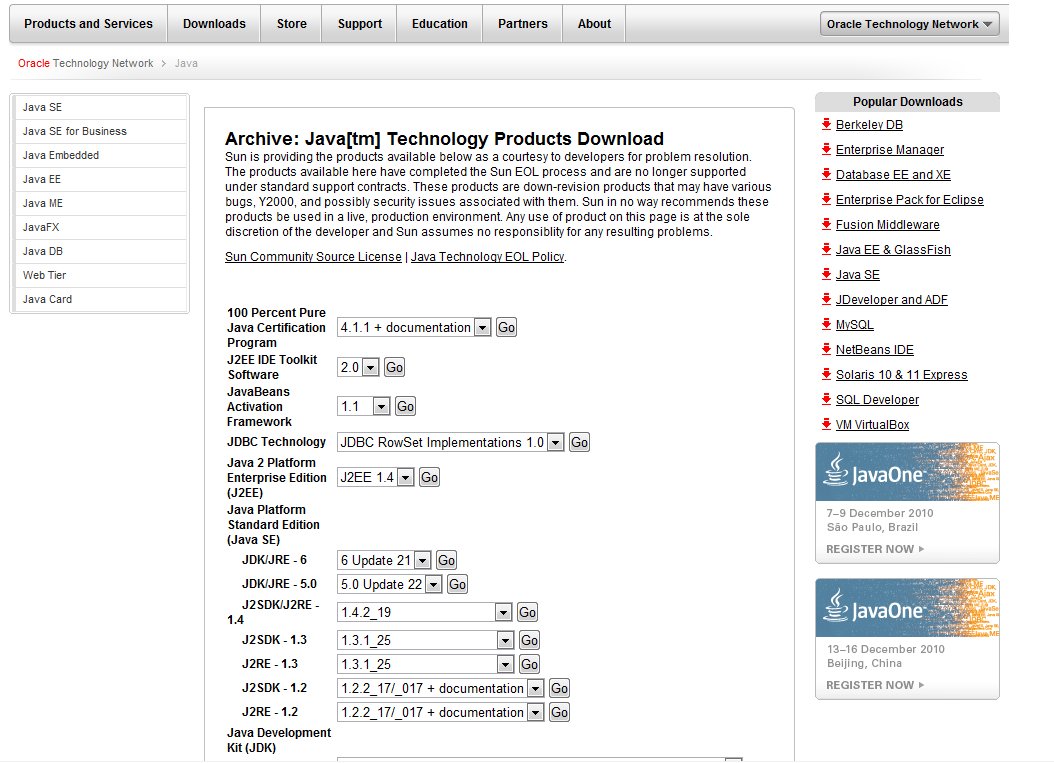Select Java Card in the sidebar
Screen dimensions: 1054x763
[x=101, y=299]
